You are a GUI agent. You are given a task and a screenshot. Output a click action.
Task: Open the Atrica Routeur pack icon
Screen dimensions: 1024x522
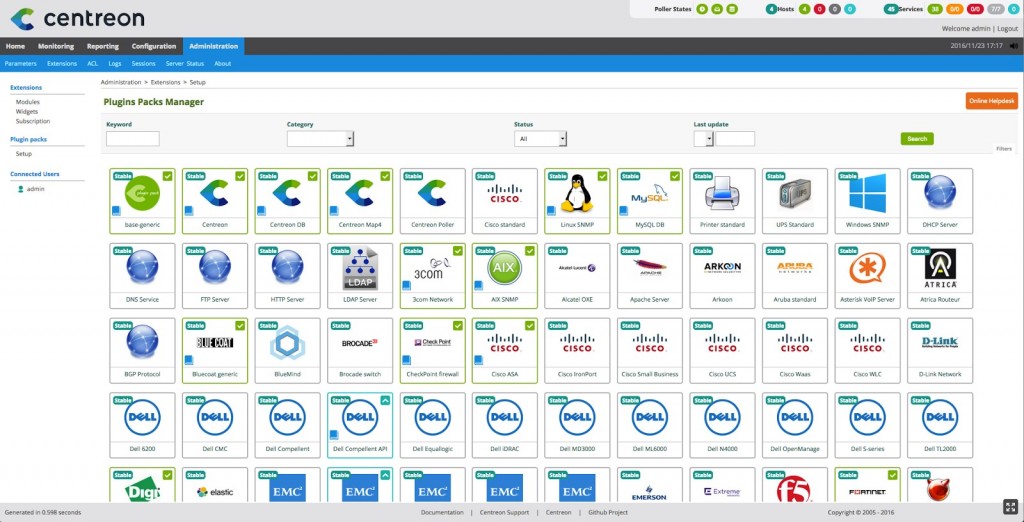(940, 269)
